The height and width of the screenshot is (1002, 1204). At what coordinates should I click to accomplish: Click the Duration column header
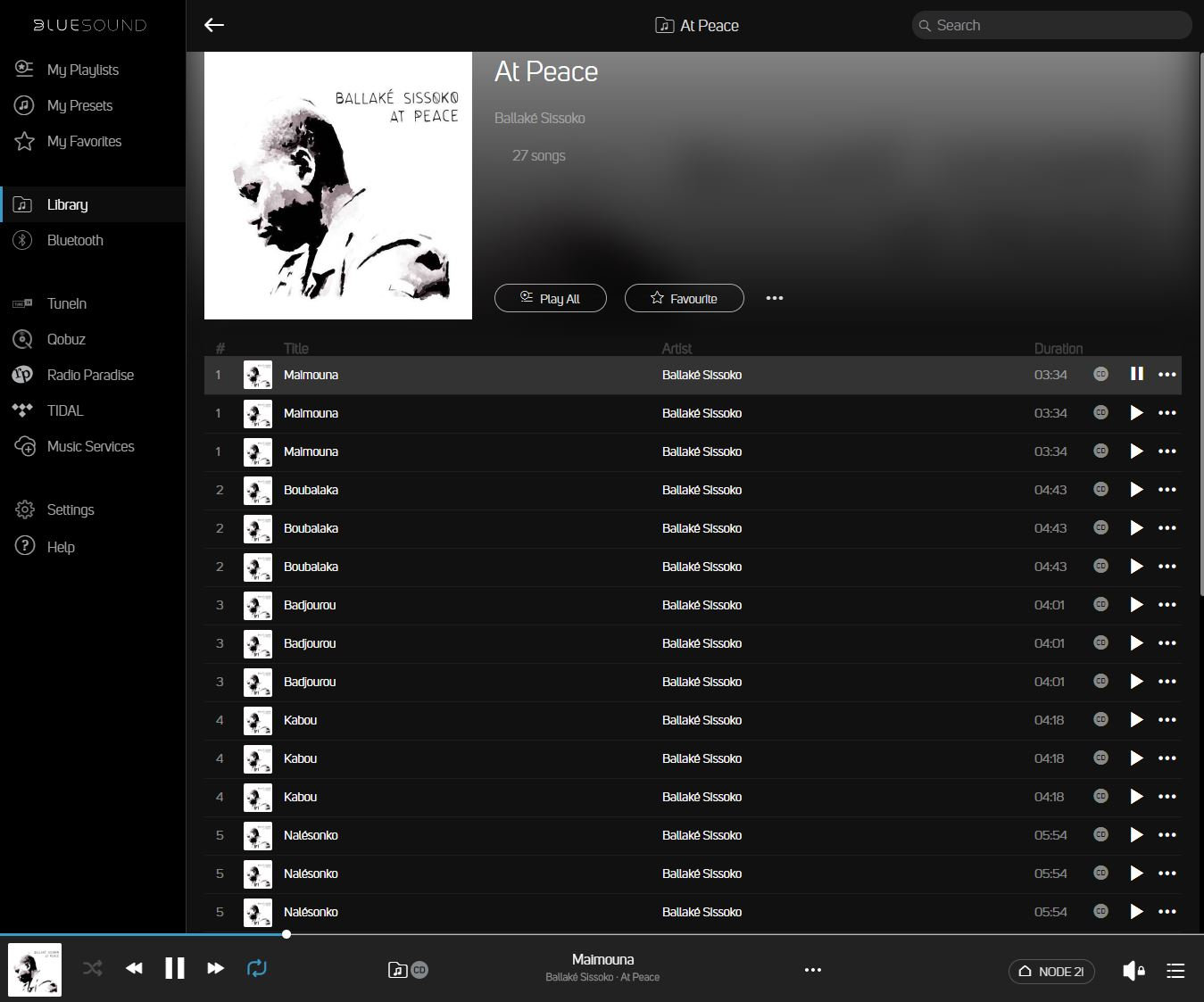1059,348
